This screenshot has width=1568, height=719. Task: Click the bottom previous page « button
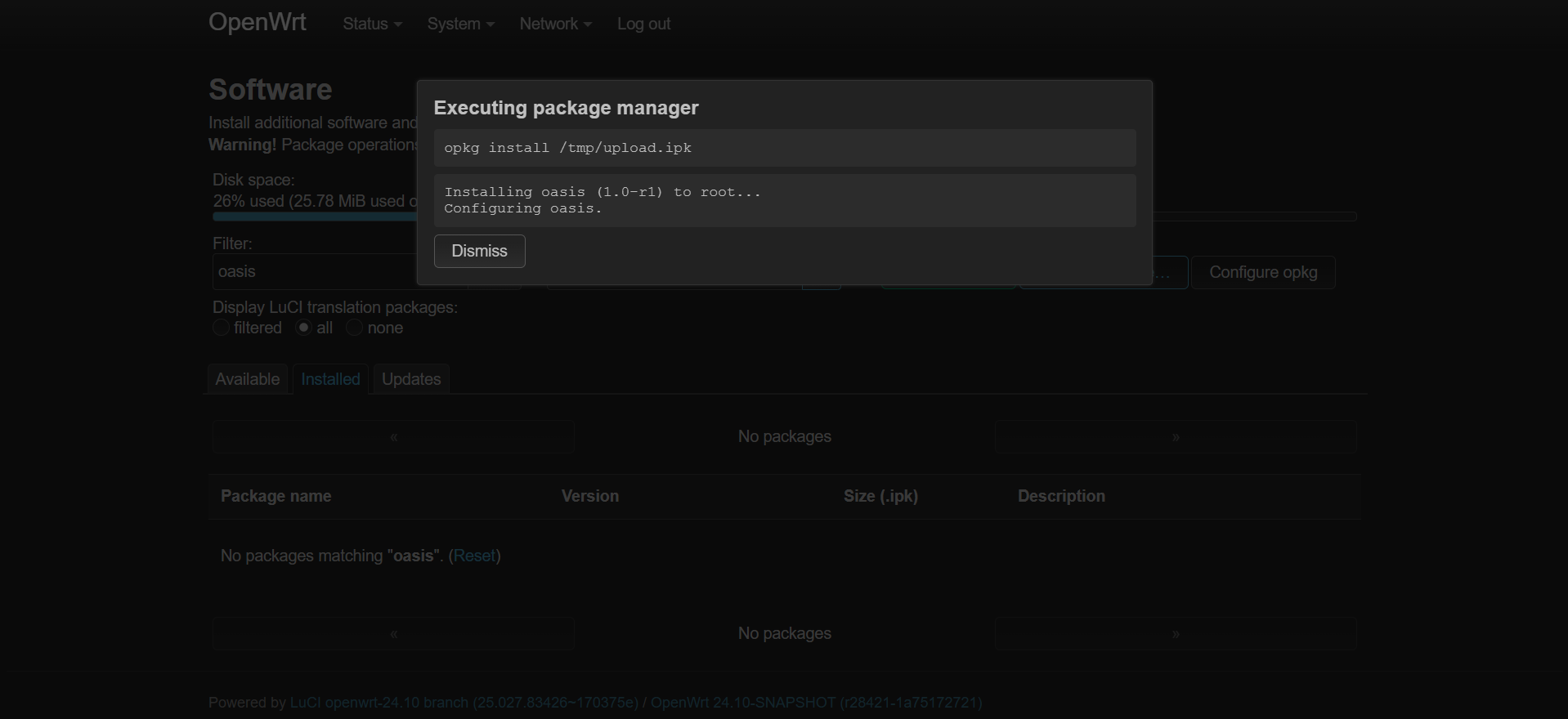click(x=393, y=634)
